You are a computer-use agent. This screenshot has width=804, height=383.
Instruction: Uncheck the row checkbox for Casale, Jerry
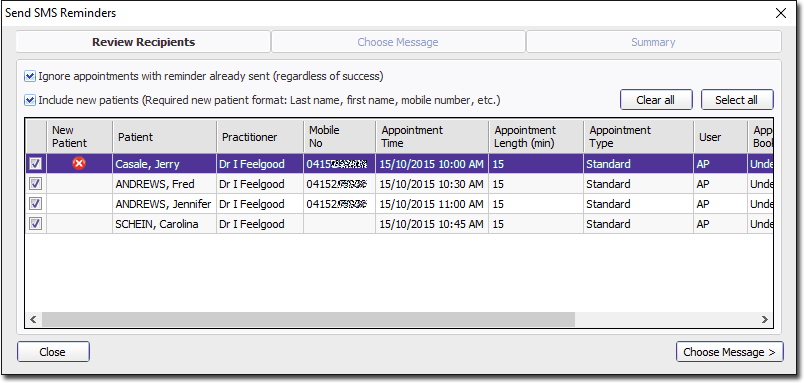tap(35, 164)
